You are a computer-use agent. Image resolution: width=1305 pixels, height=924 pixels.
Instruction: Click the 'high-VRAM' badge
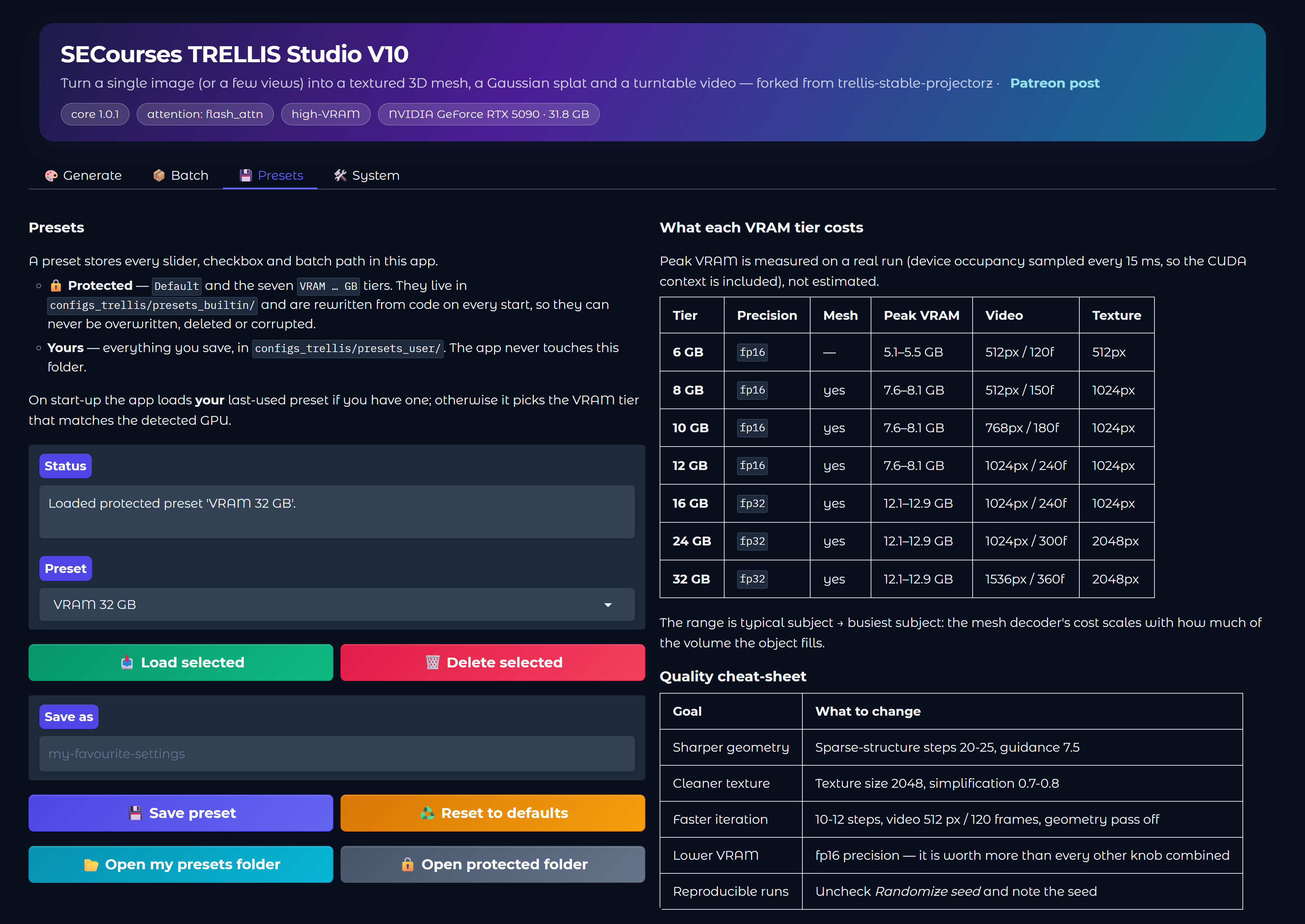coord(325,115)
